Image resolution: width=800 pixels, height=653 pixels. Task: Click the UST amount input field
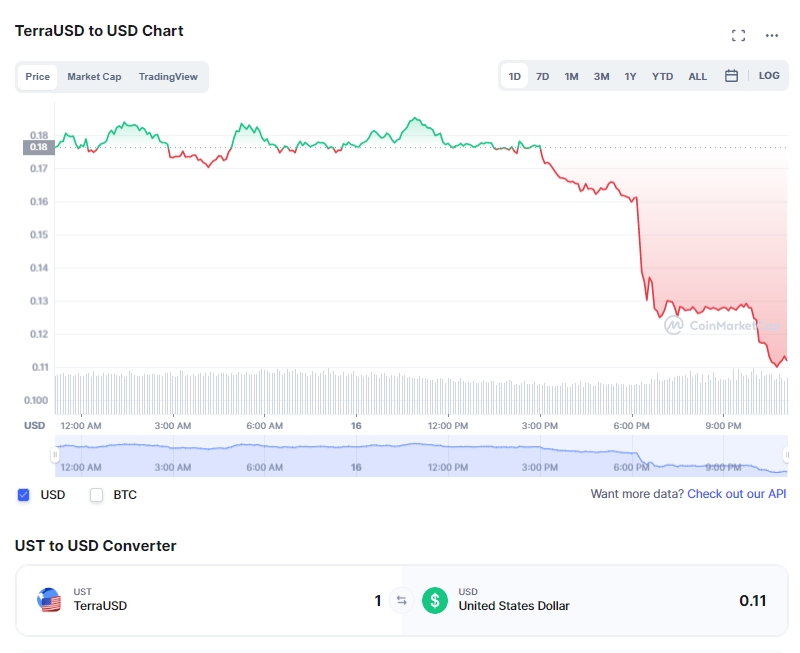(x=300, y=600)
